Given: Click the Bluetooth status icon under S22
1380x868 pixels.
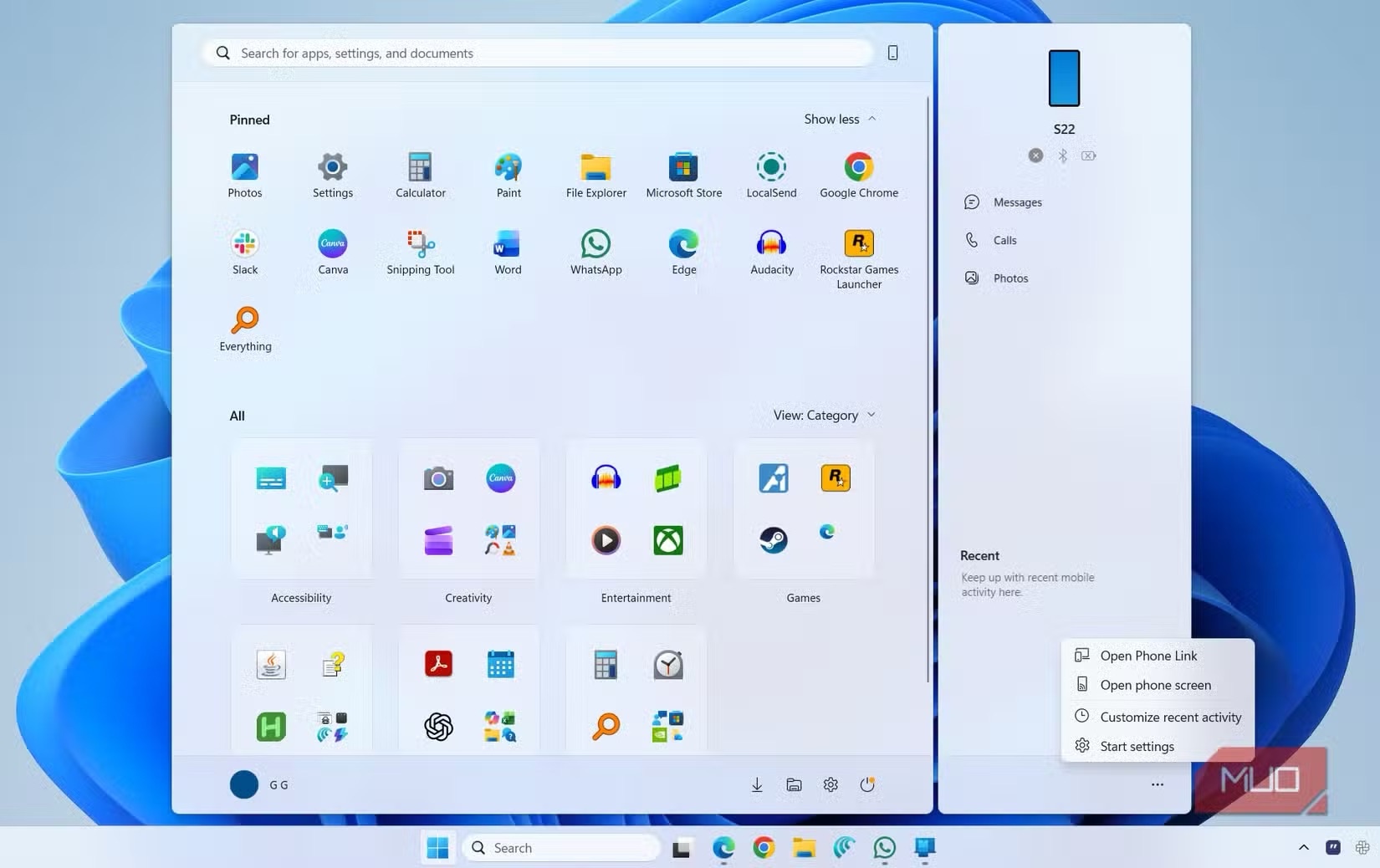Looking at the screenshot, I should coord(1062,156).
